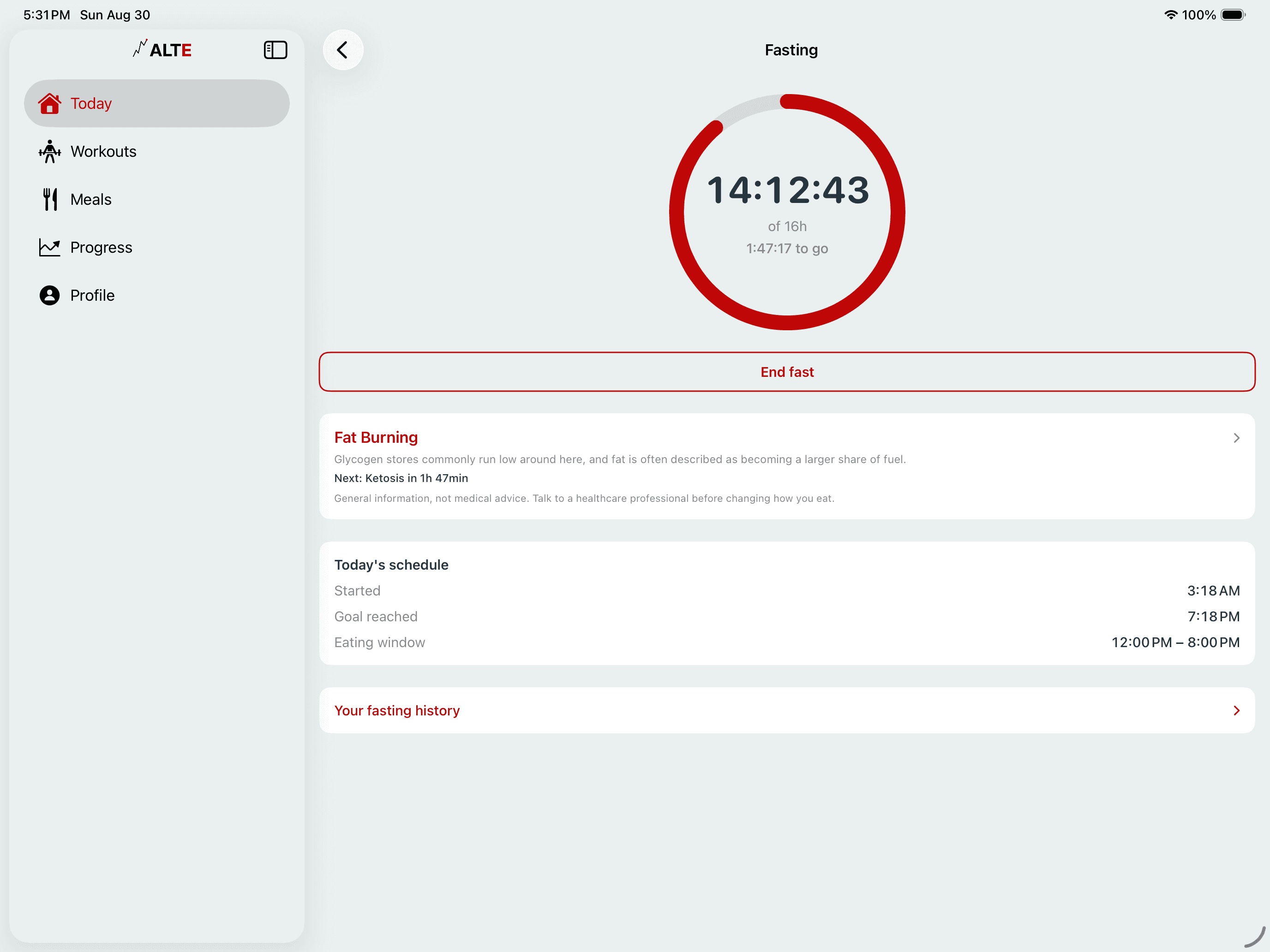Tap the circular fasting progress ring

(x=787, y=212)
